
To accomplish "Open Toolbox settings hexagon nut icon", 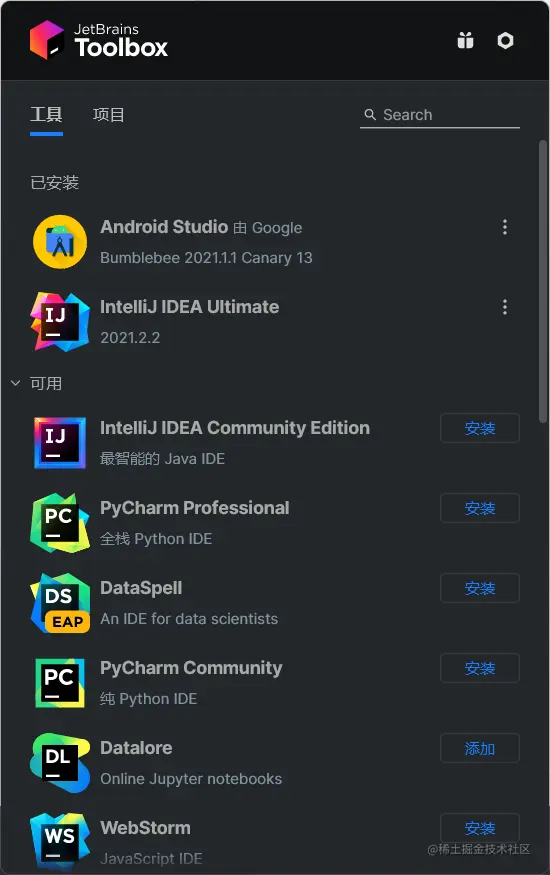I will pos(505,40).
